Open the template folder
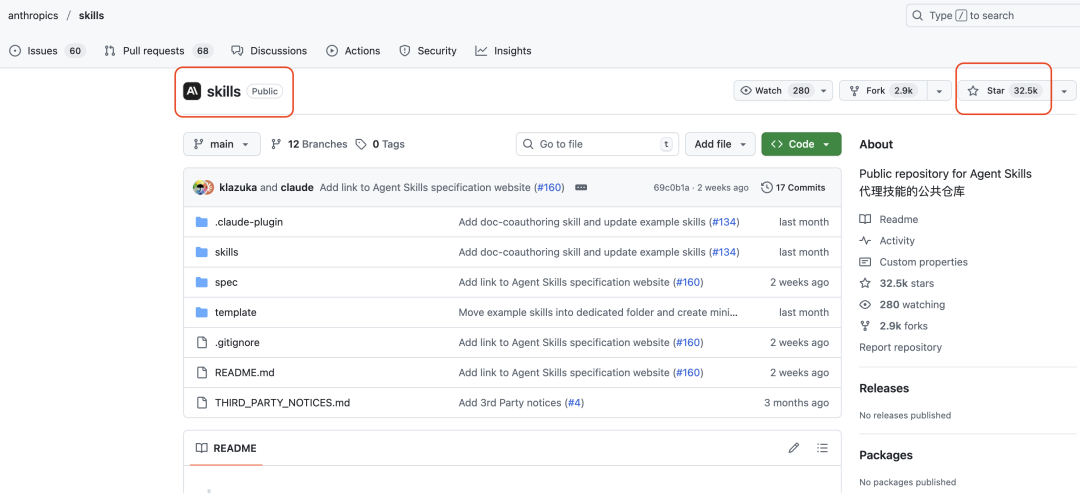 pyautogui.click(x=236, y=312)
